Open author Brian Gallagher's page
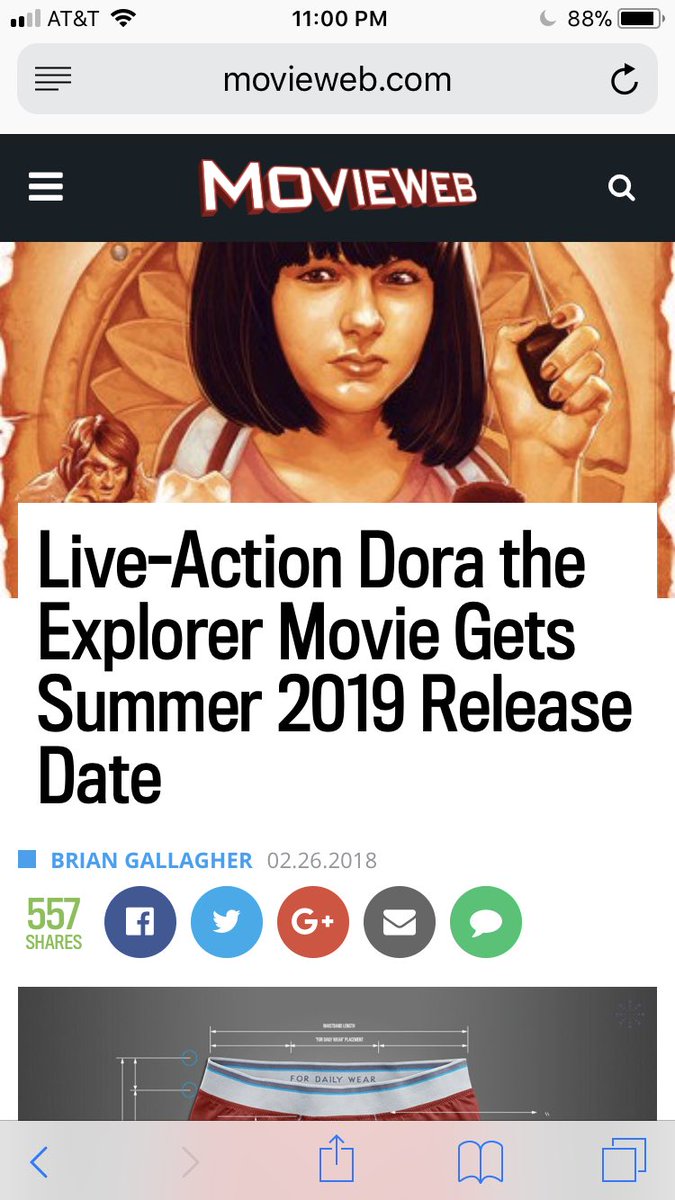675x1200 pixels. [x=152, y=860]
